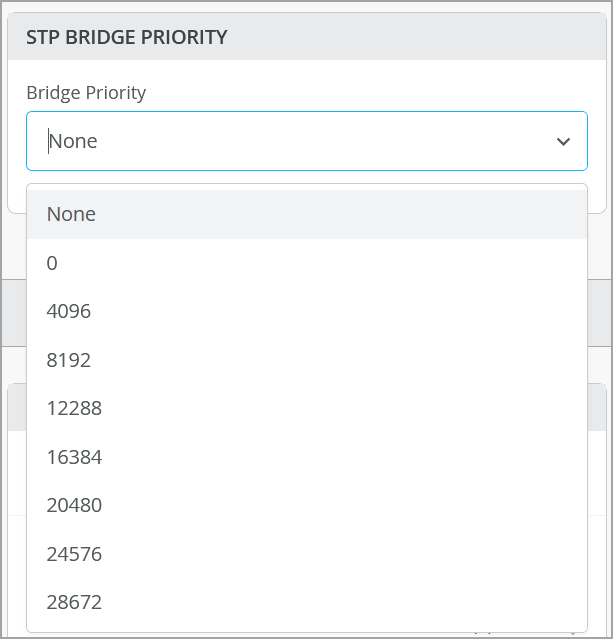613x639 pixels.
Task: Click the STP BRIDGE PRIORITY panel header
Action: [126, 37]
